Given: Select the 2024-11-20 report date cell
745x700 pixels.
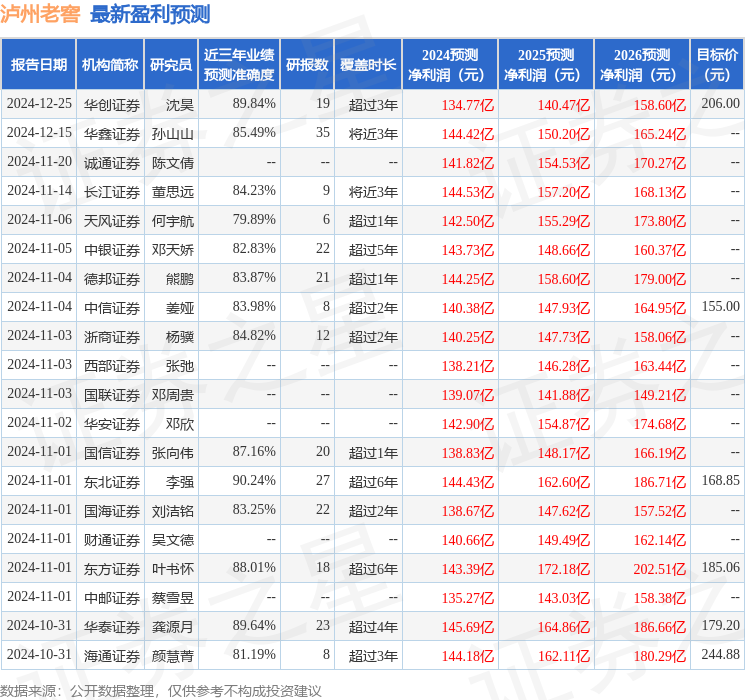Looking at the screenshot, I should pyautogui.click(x=39, y=162).
